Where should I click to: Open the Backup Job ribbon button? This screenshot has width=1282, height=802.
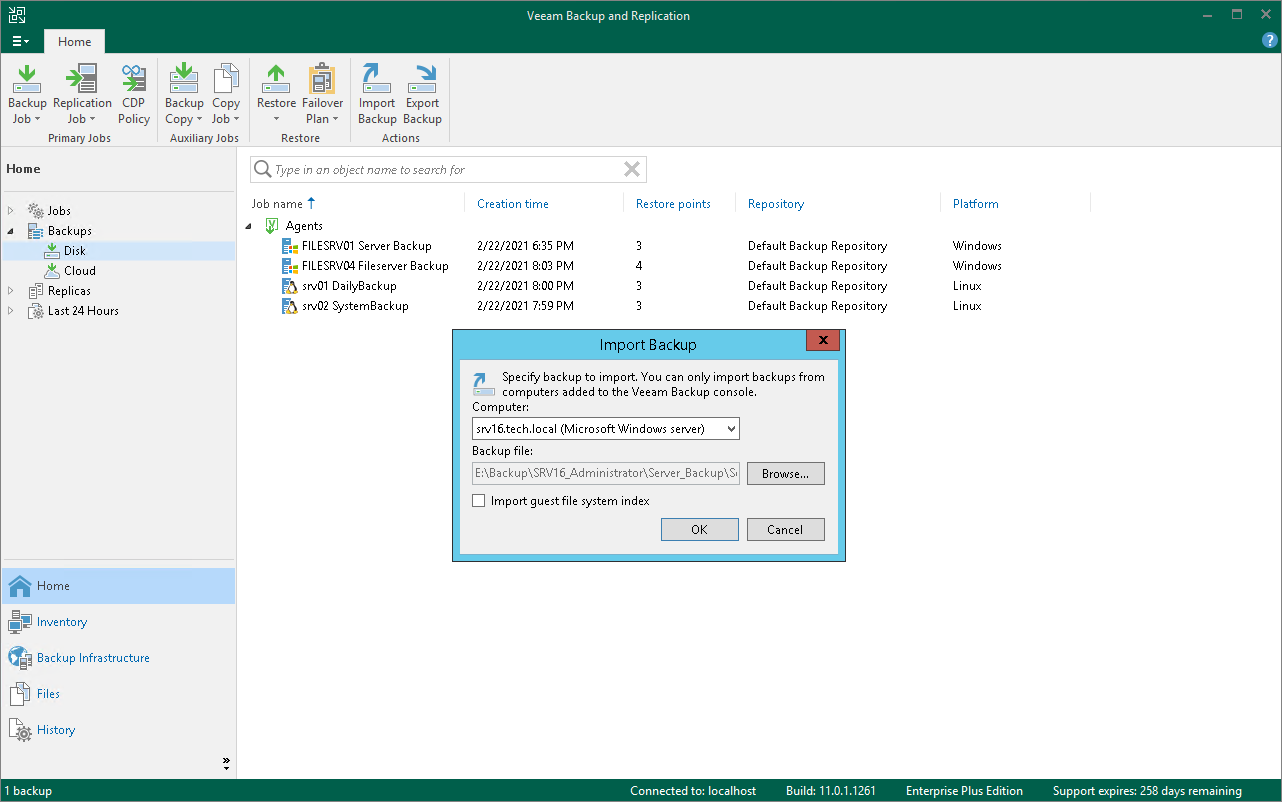pyautogui.click(x=27, y=94)
